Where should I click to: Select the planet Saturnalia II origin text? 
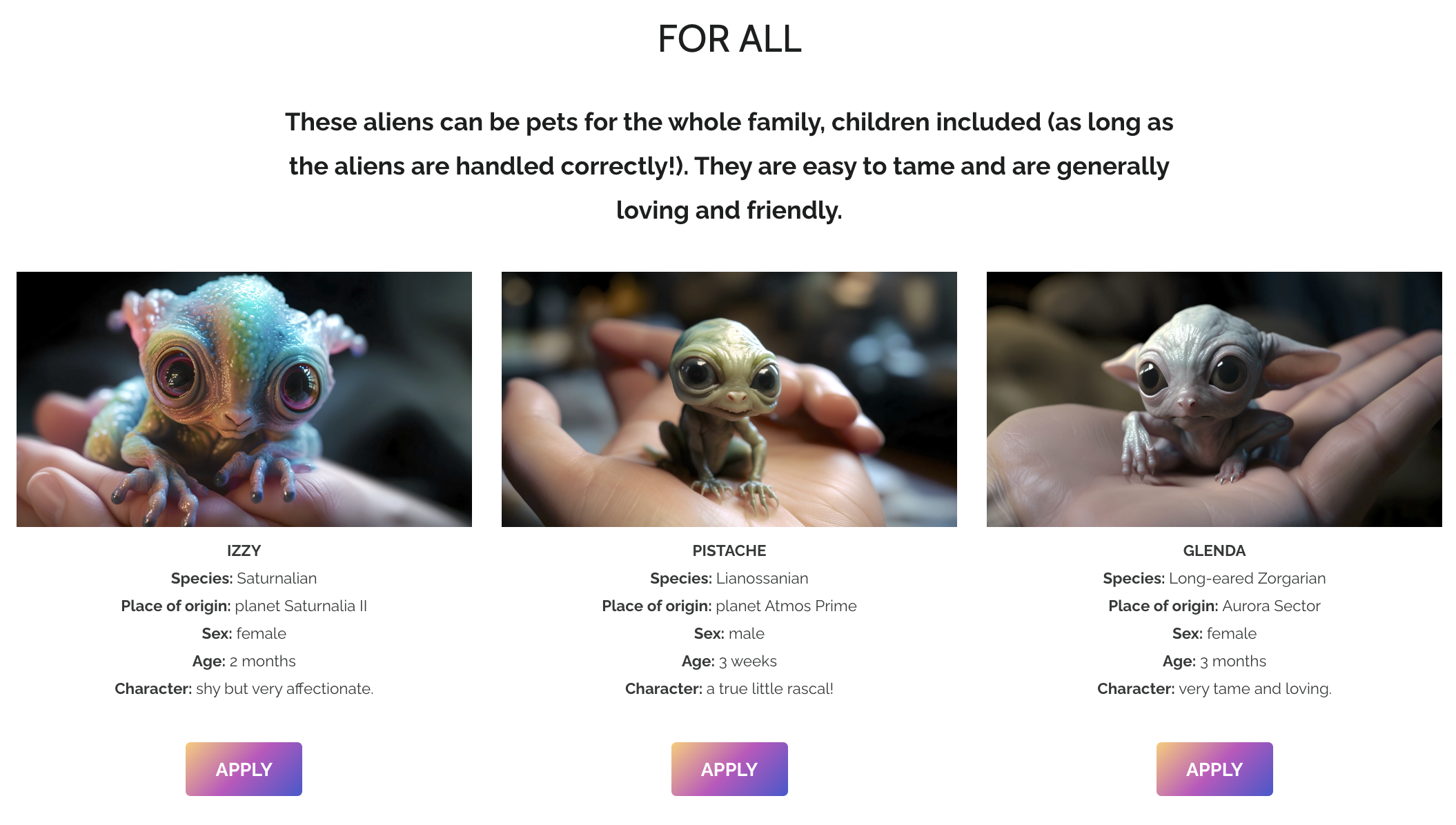244,606
